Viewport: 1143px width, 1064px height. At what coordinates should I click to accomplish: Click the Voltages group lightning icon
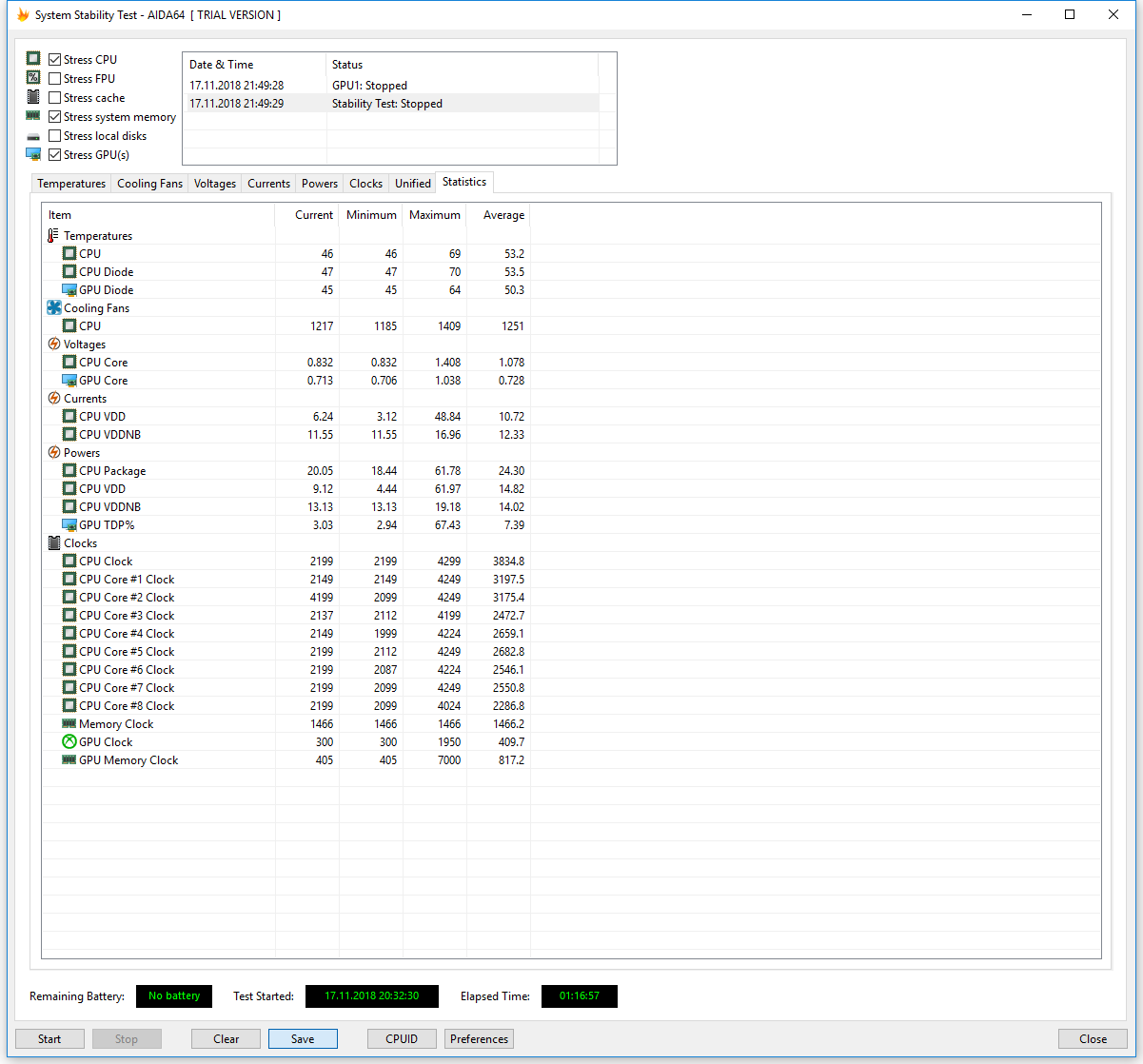tap(53, 344)
